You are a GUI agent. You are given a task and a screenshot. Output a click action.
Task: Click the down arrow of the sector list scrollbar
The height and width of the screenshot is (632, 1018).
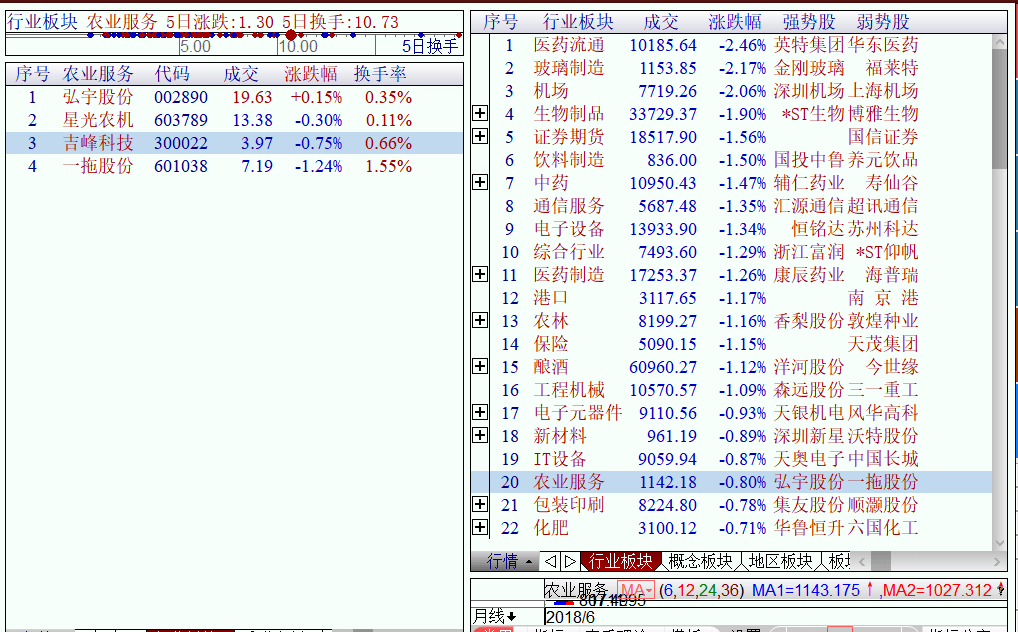[x=1000, y=543]
